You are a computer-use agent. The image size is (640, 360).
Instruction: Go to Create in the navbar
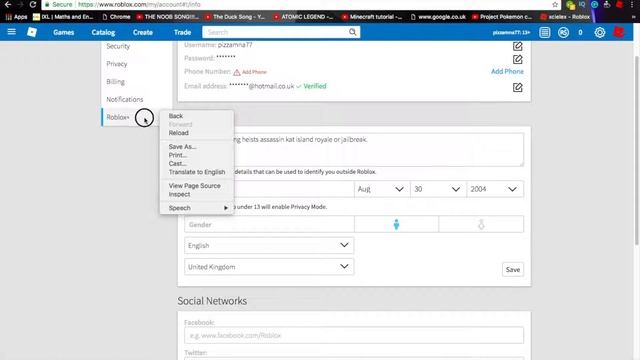click(x=142, y=32)
